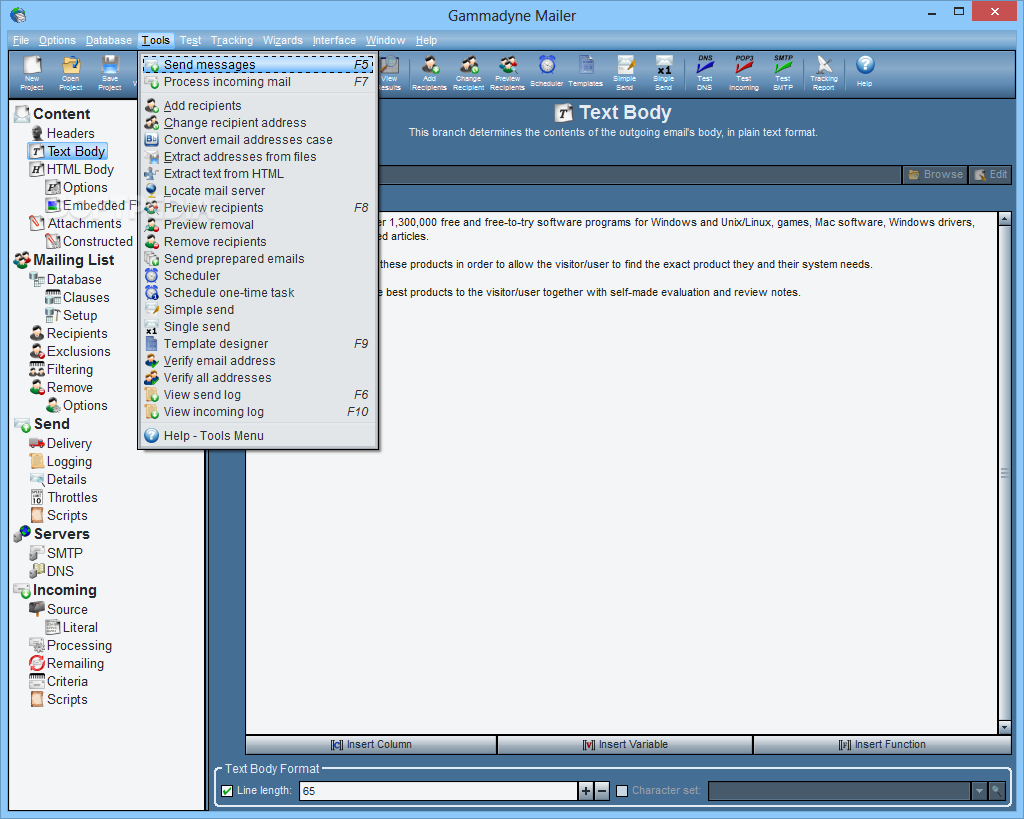Click the Edit button beside Browse

(991, 174)
